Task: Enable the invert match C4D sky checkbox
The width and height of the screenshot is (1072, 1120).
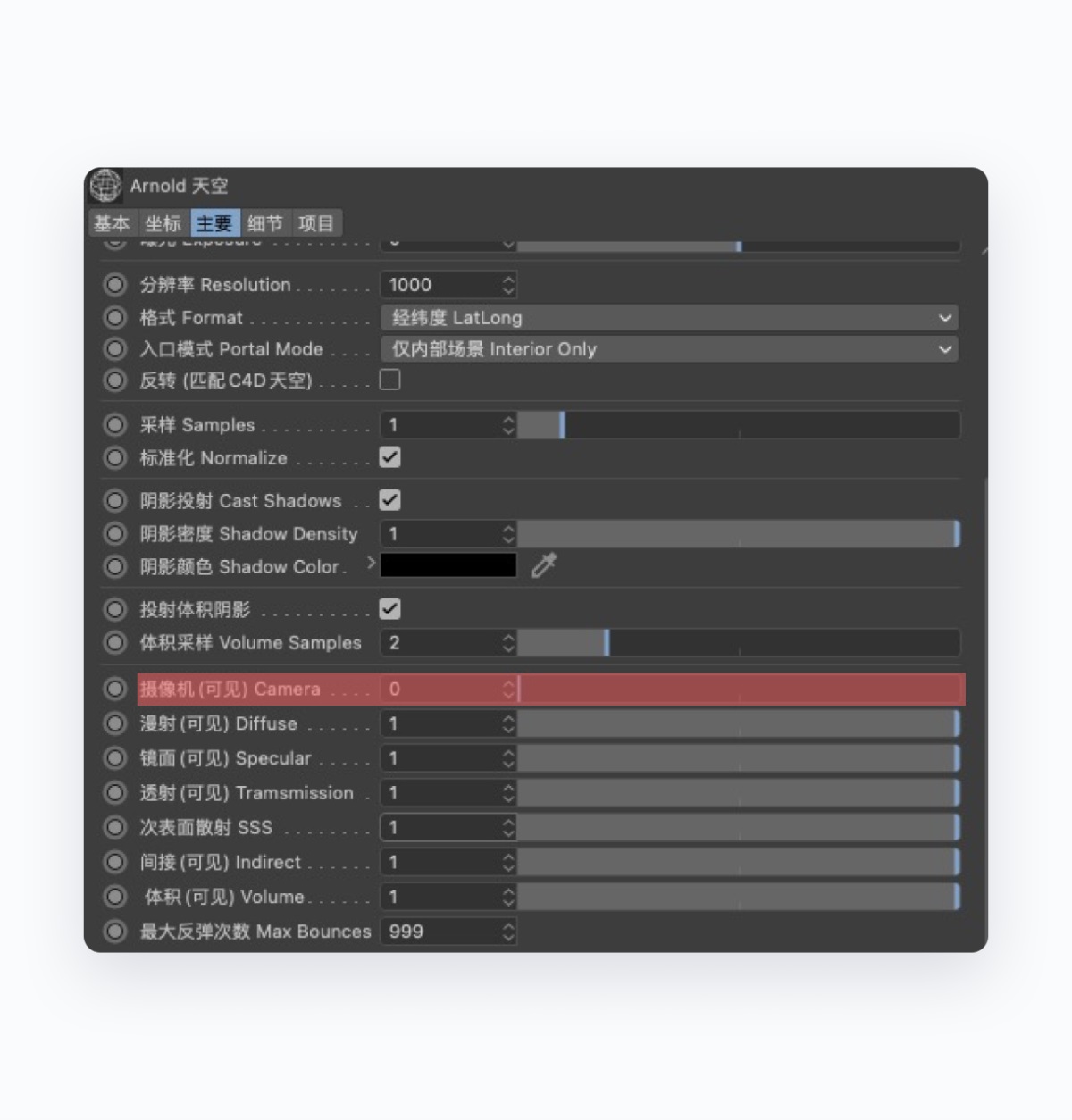Action: 390,380
